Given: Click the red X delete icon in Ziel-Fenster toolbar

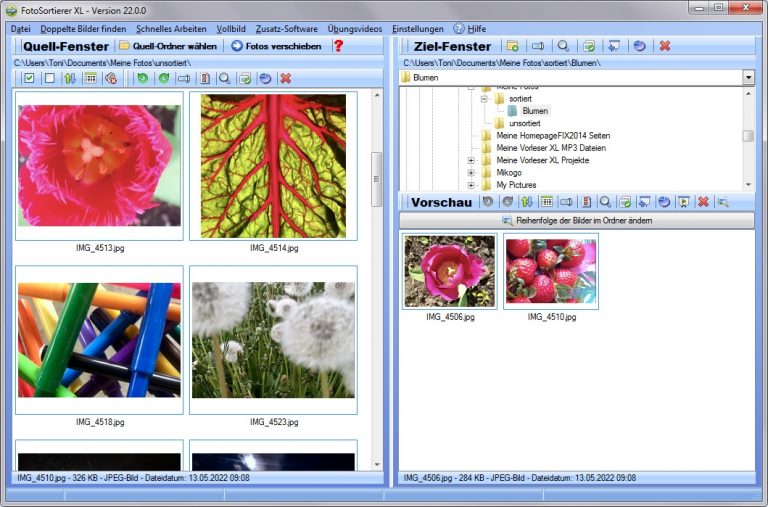Looking at the screenshot, I should click(x=664, y=46).
